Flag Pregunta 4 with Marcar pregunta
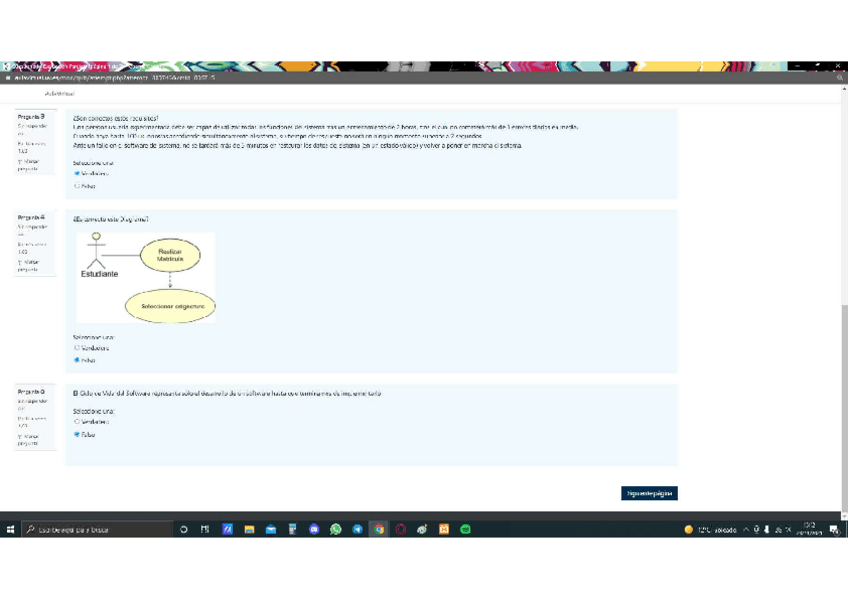This screenshot has width=848, height=599. coord(29,265)
